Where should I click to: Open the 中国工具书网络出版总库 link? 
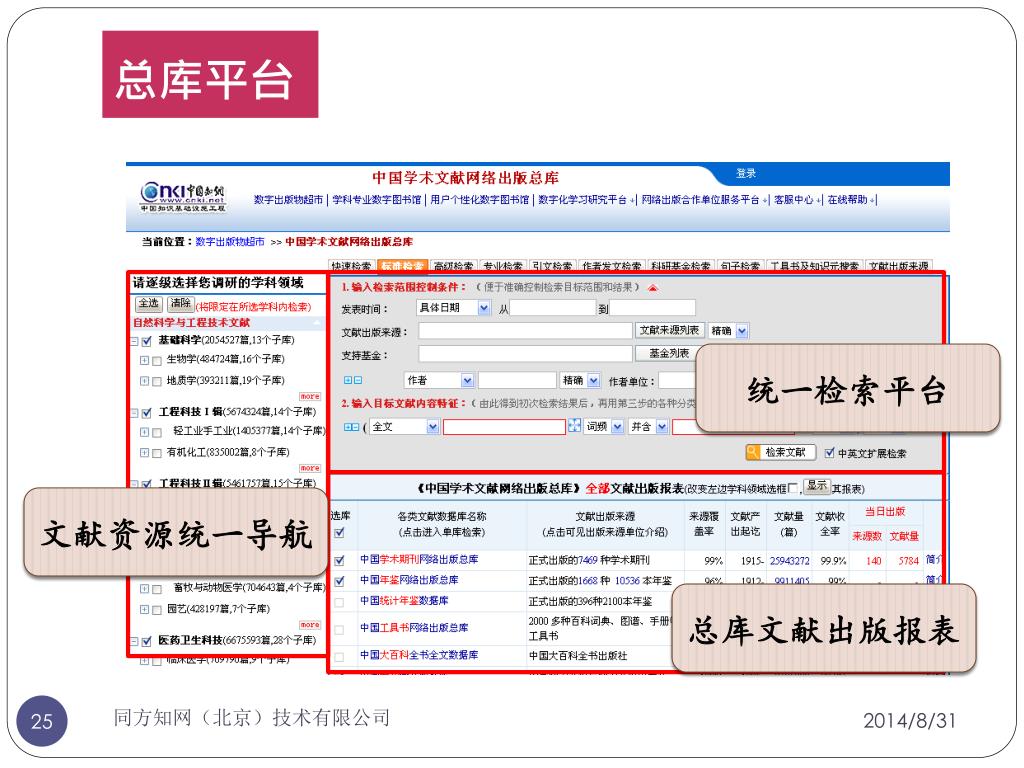point(414,628)
